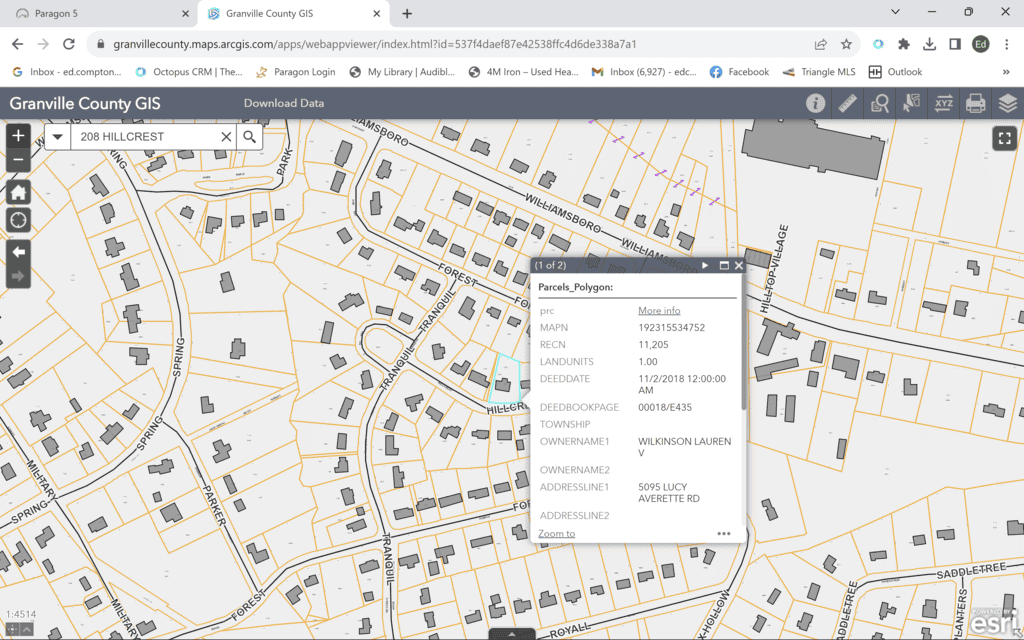Expand the search source dropdown arrow
Image resolution: width=1024 pixels, height=640 pixels.
57,137
